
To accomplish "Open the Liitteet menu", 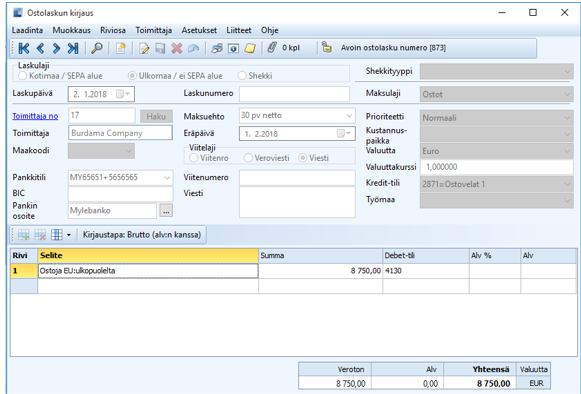I will [239, 30].
